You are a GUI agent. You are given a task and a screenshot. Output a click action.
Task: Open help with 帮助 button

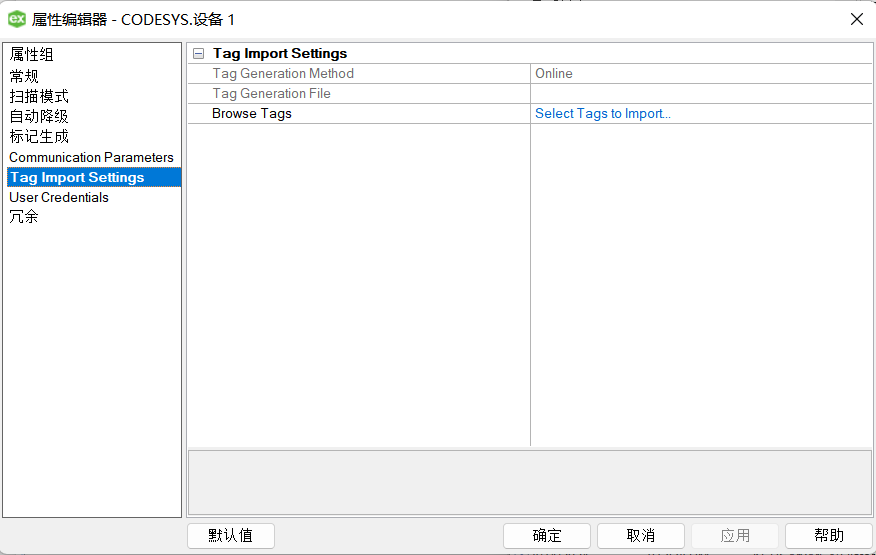[x=829, y=536]
